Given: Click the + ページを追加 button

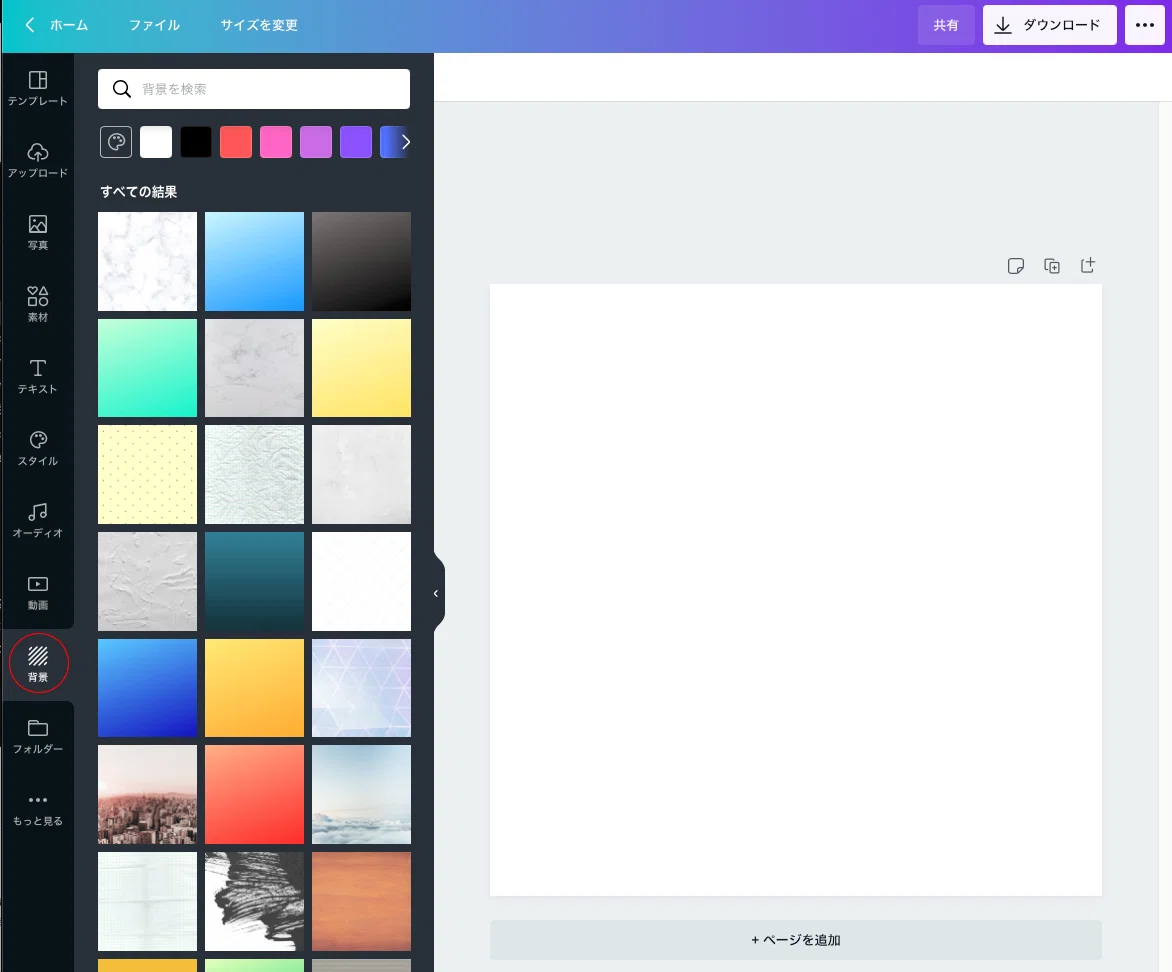Looking at the screenshot, I should (x=795, y=940).
